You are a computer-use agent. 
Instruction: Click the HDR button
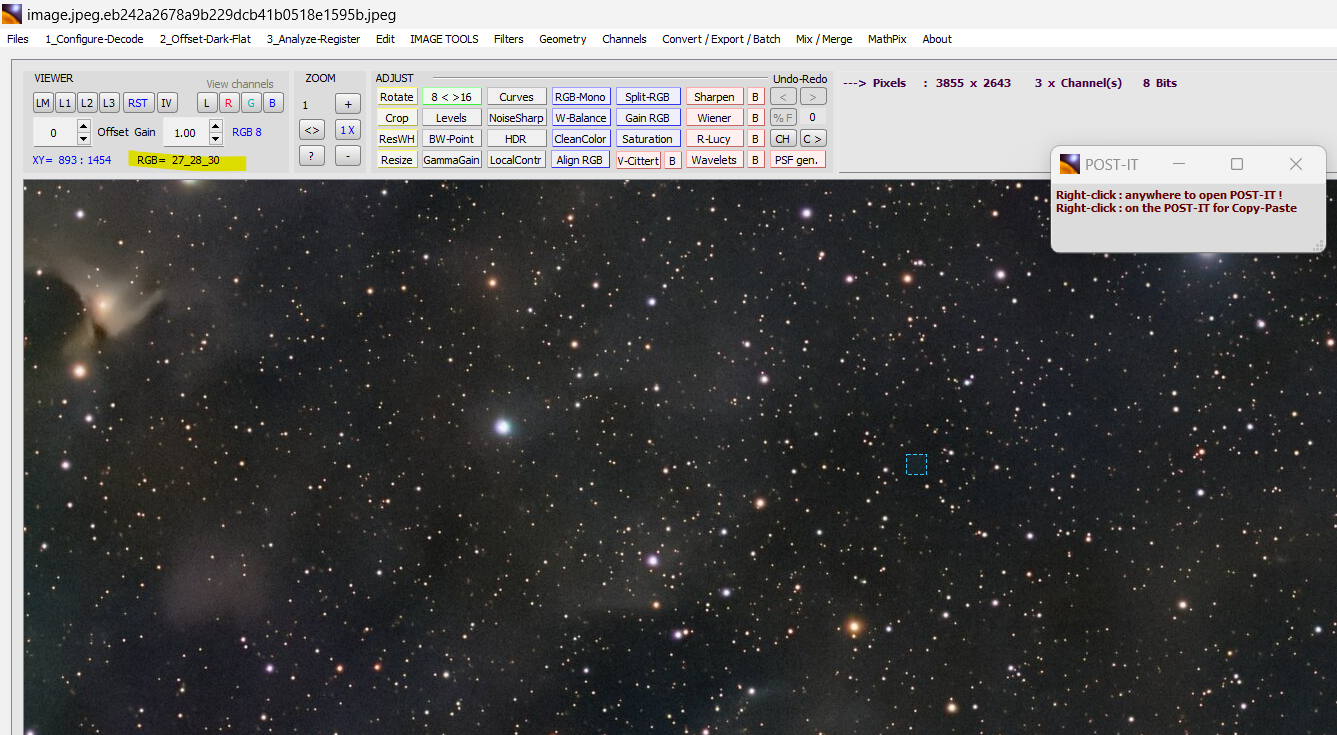[x=516, y=139]
